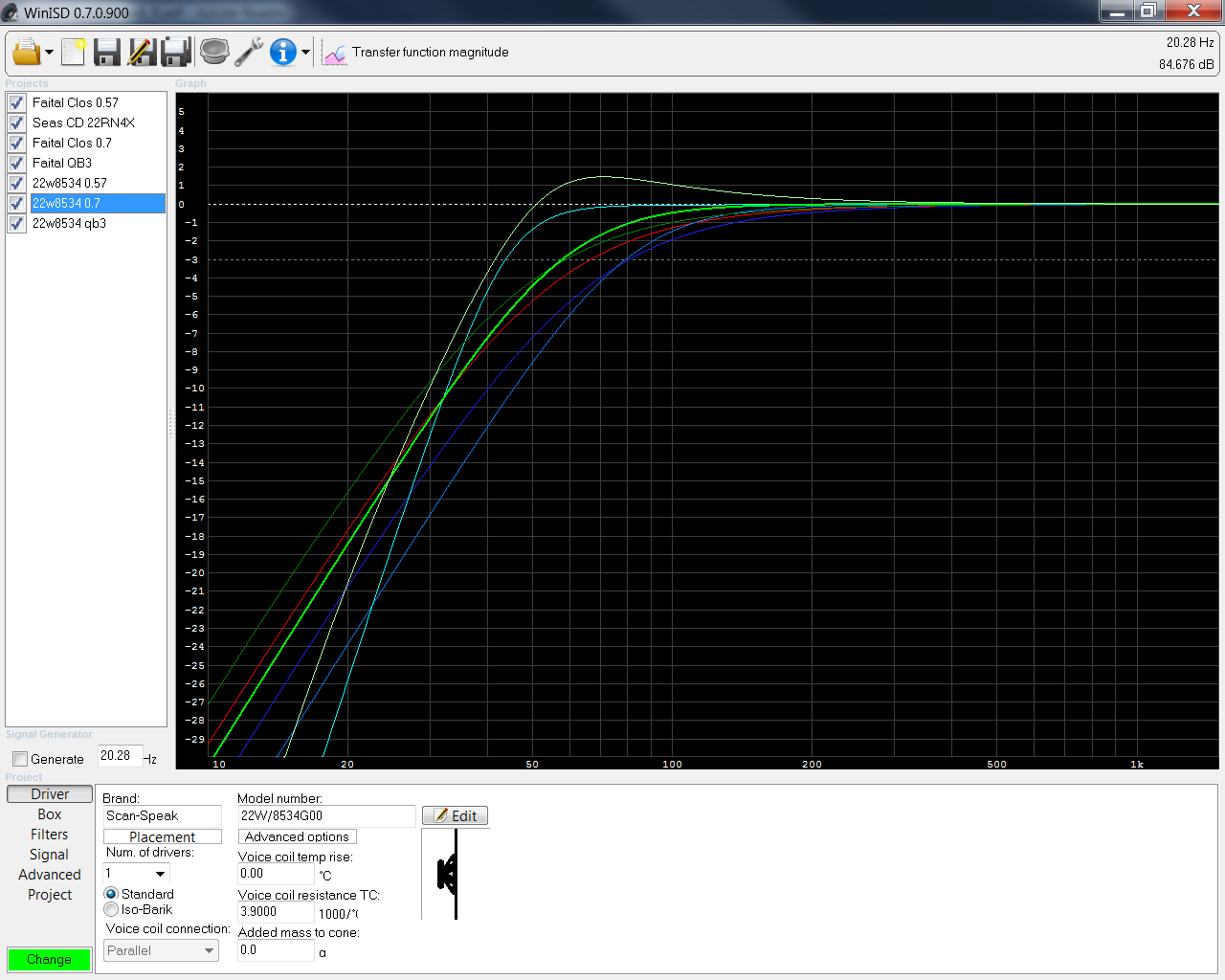Create a new project with the blank page icon
Image resolution: width=1225 pixels, height=980 pixels.
pos(74,52)
